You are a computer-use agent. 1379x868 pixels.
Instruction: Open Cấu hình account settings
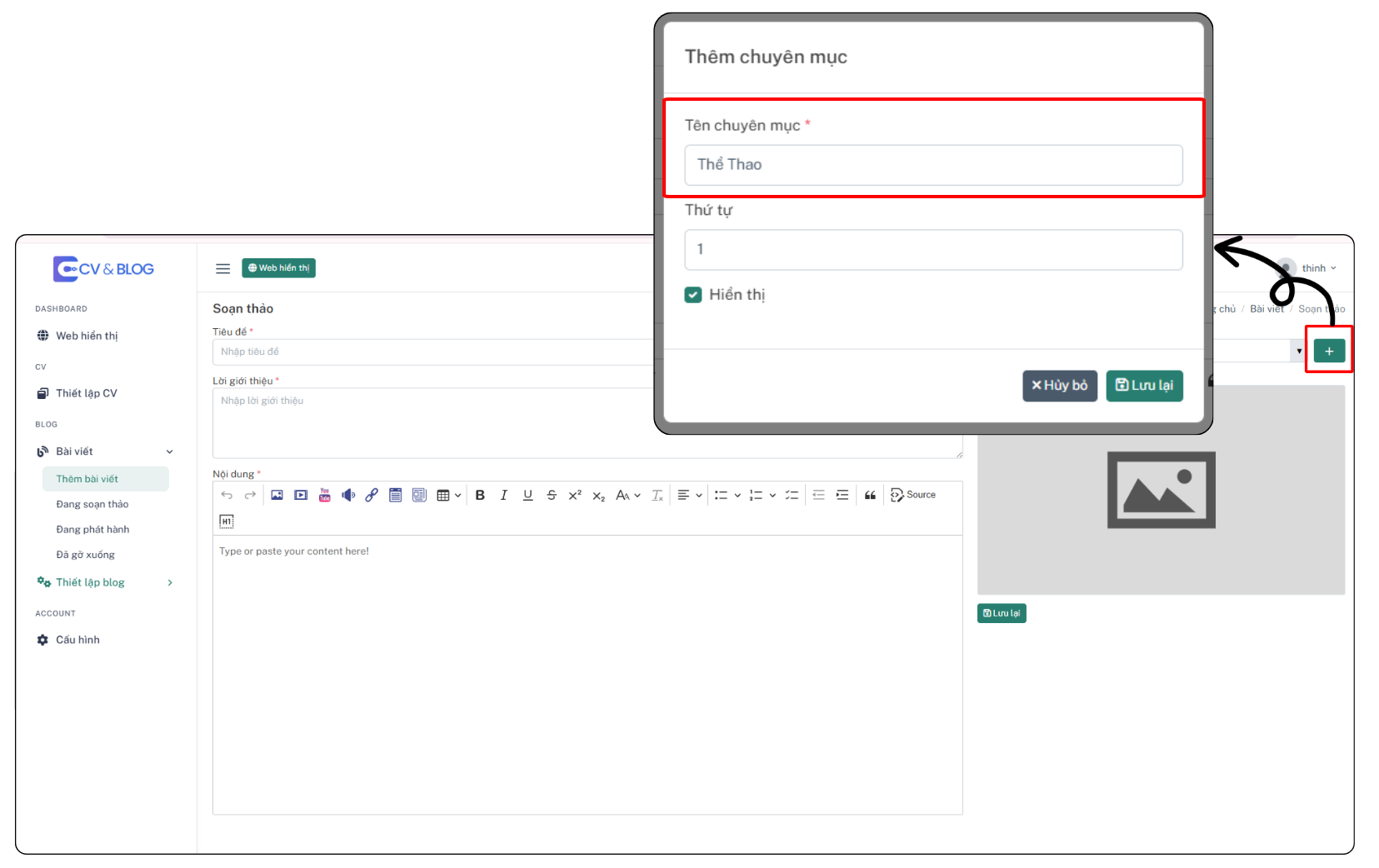point(77,640)
